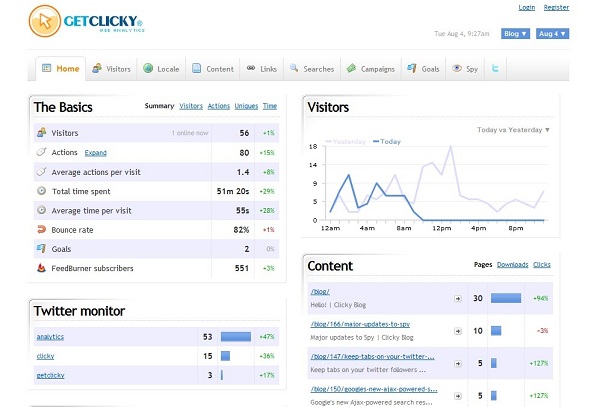This screenshot has height=407, width=600.
Task: Click the Register link
Action: (556, 7)
